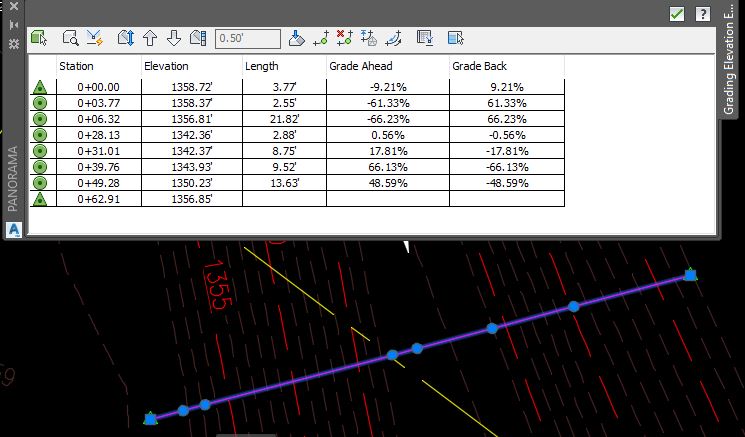Select grade ahead cell -9.21%

click(388, 87)
